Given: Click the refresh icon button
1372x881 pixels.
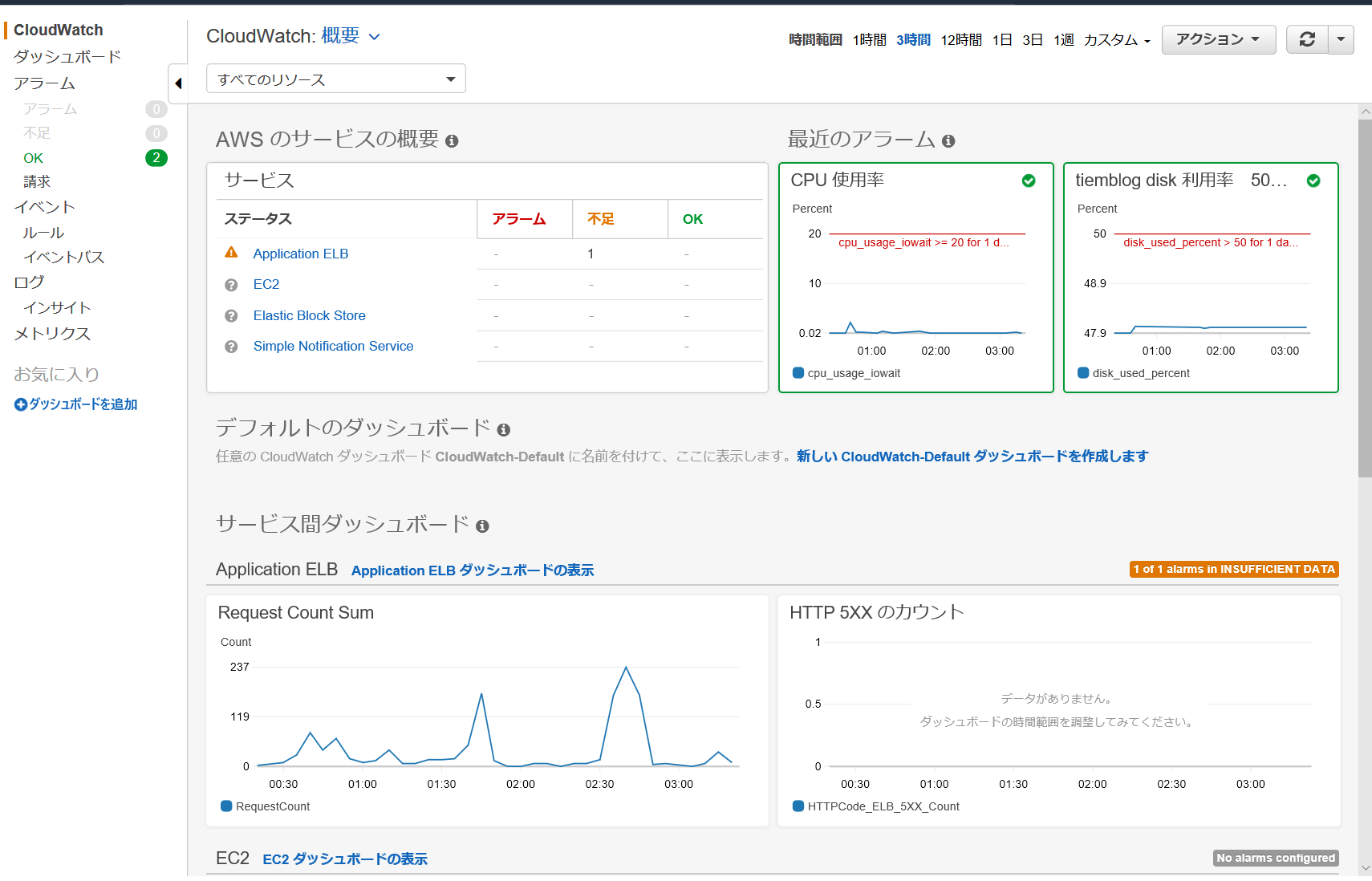Looking at the screenshot, I should [x=1307, y=39].
